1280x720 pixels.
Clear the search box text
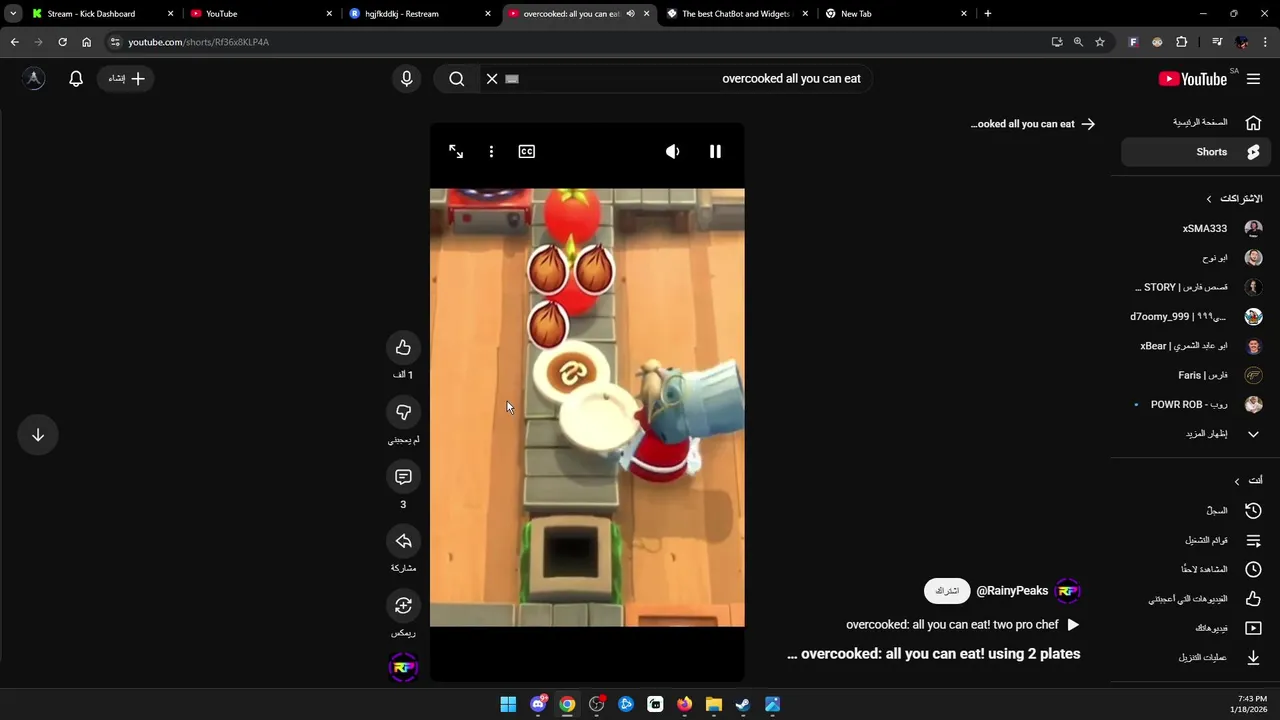point(492,79)
